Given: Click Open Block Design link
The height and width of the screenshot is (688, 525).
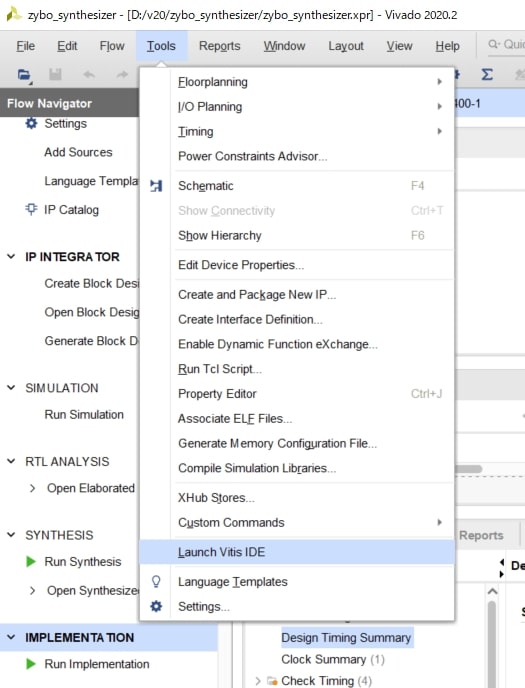Looking at the screenshot, I should click(92, 312).
